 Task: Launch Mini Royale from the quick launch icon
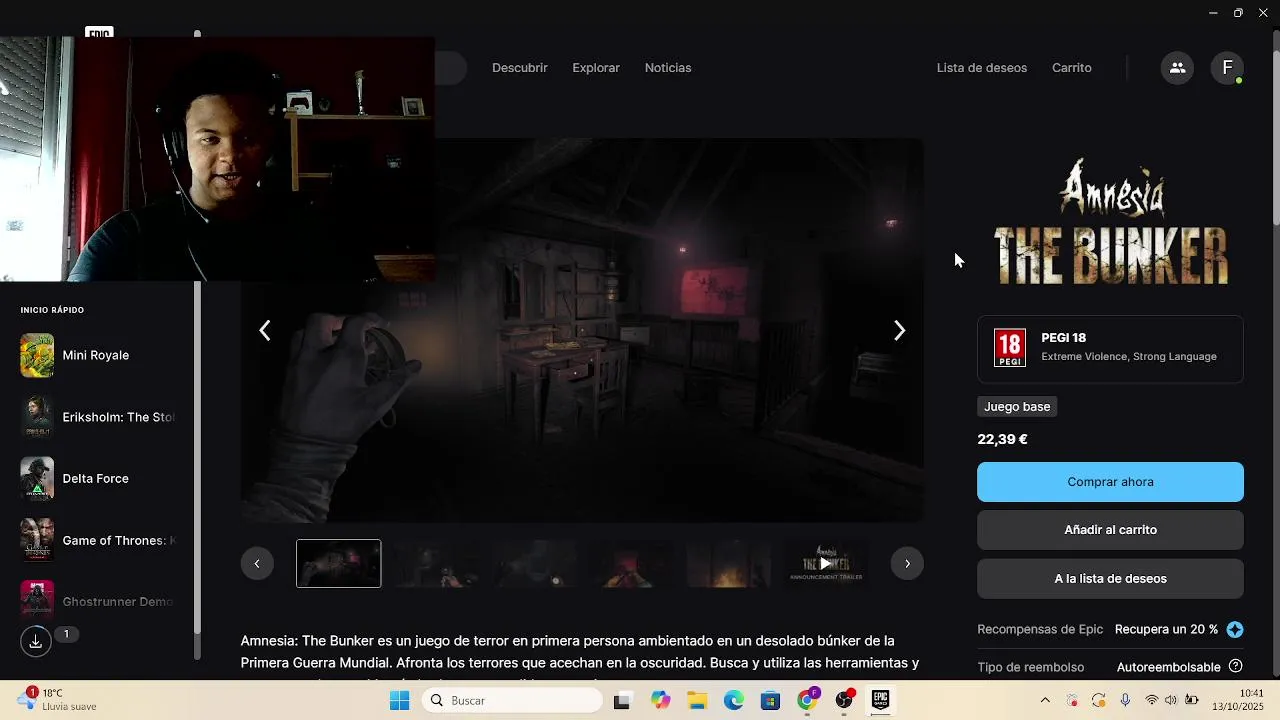point(37,355)
